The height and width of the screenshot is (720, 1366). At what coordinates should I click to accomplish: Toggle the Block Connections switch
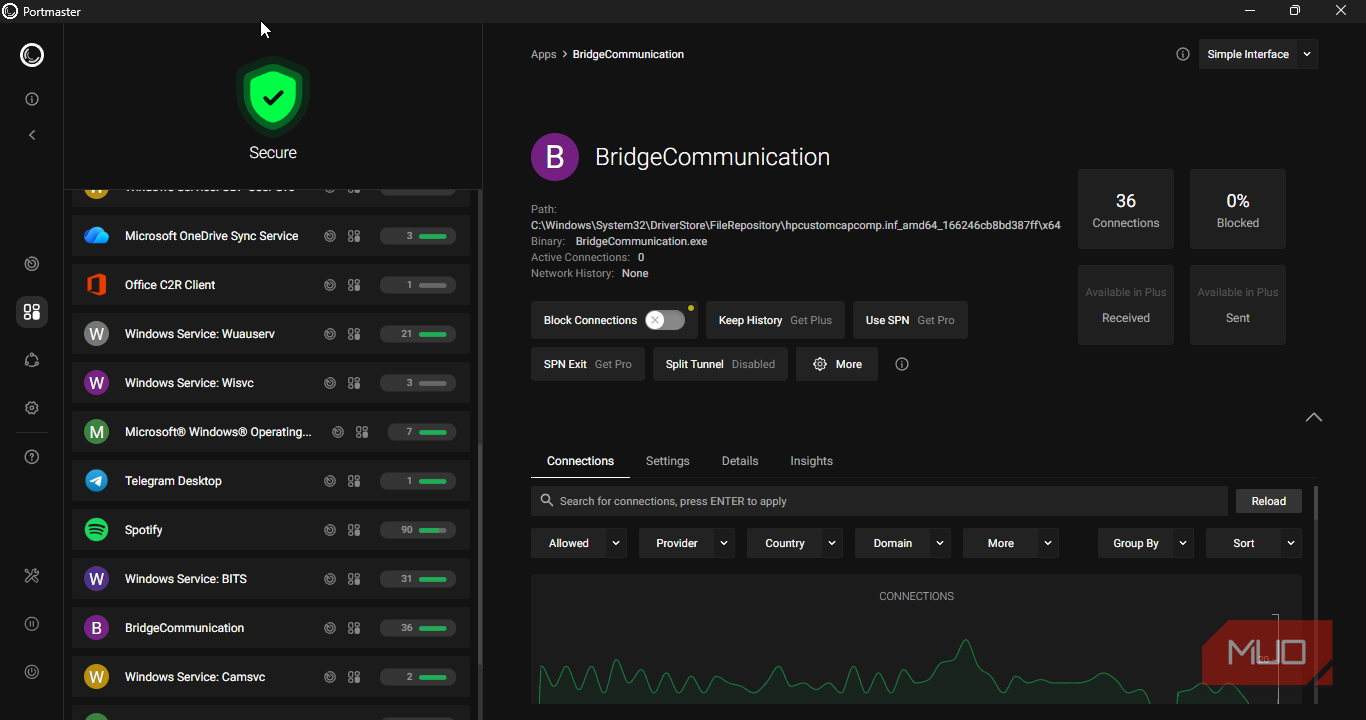point(665,320)
